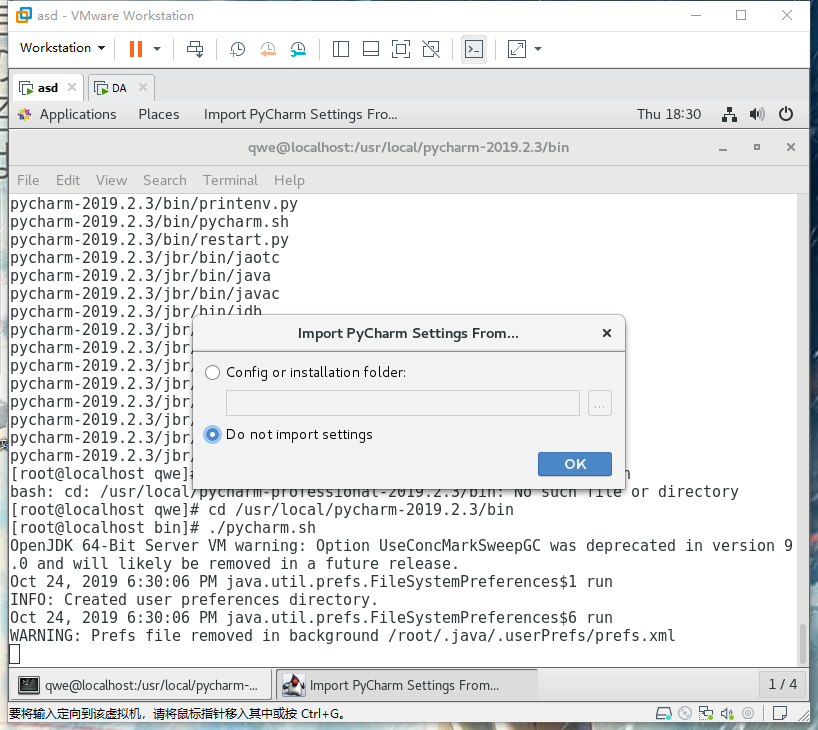Open the terminal View menu
The image size is (818, 730).
click(x=111, y=180)
